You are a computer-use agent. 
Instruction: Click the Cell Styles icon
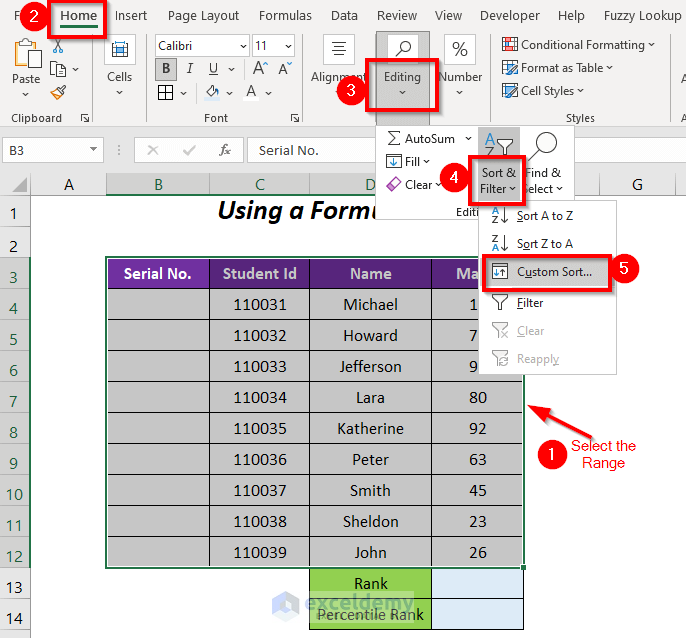coord(510,91)
